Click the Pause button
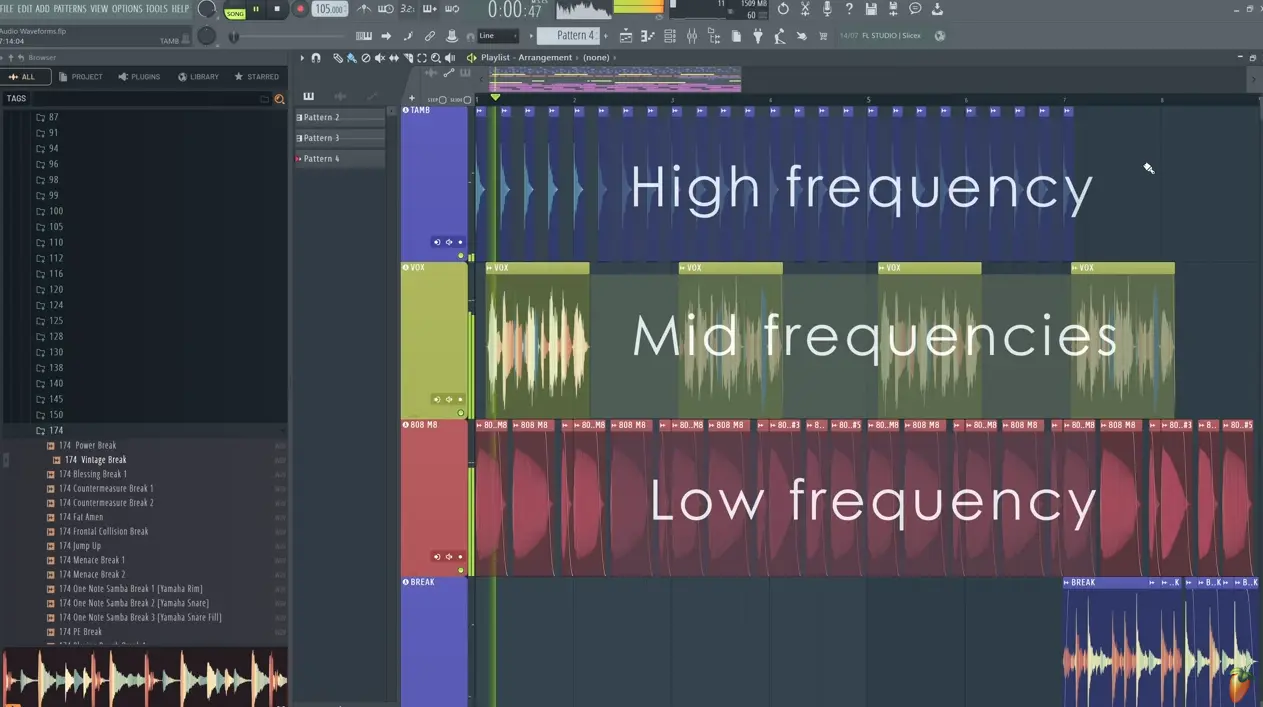Image resolution: width=1263 pixels, height=707 pixels. click(256, 9)
